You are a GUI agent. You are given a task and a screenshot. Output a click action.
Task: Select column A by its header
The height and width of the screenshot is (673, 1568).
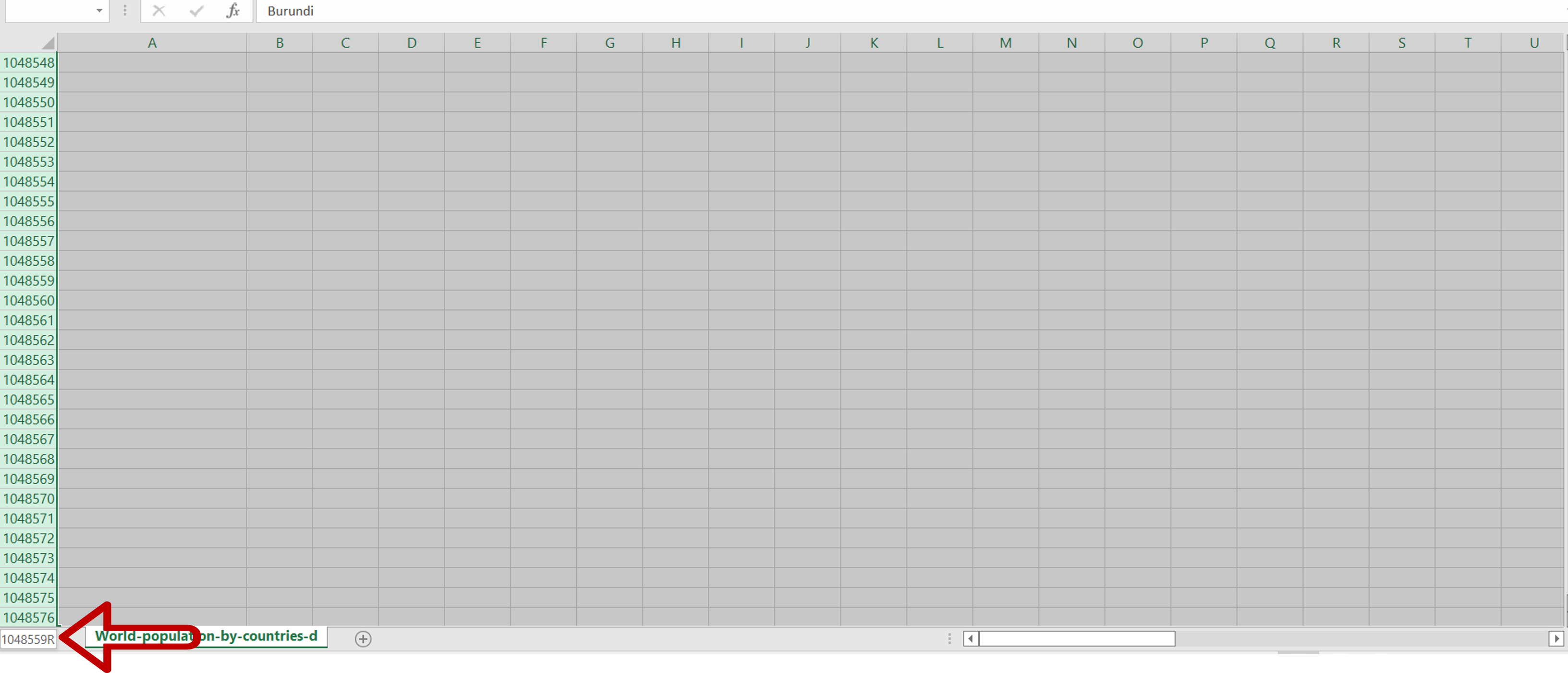tap(152, 42)
